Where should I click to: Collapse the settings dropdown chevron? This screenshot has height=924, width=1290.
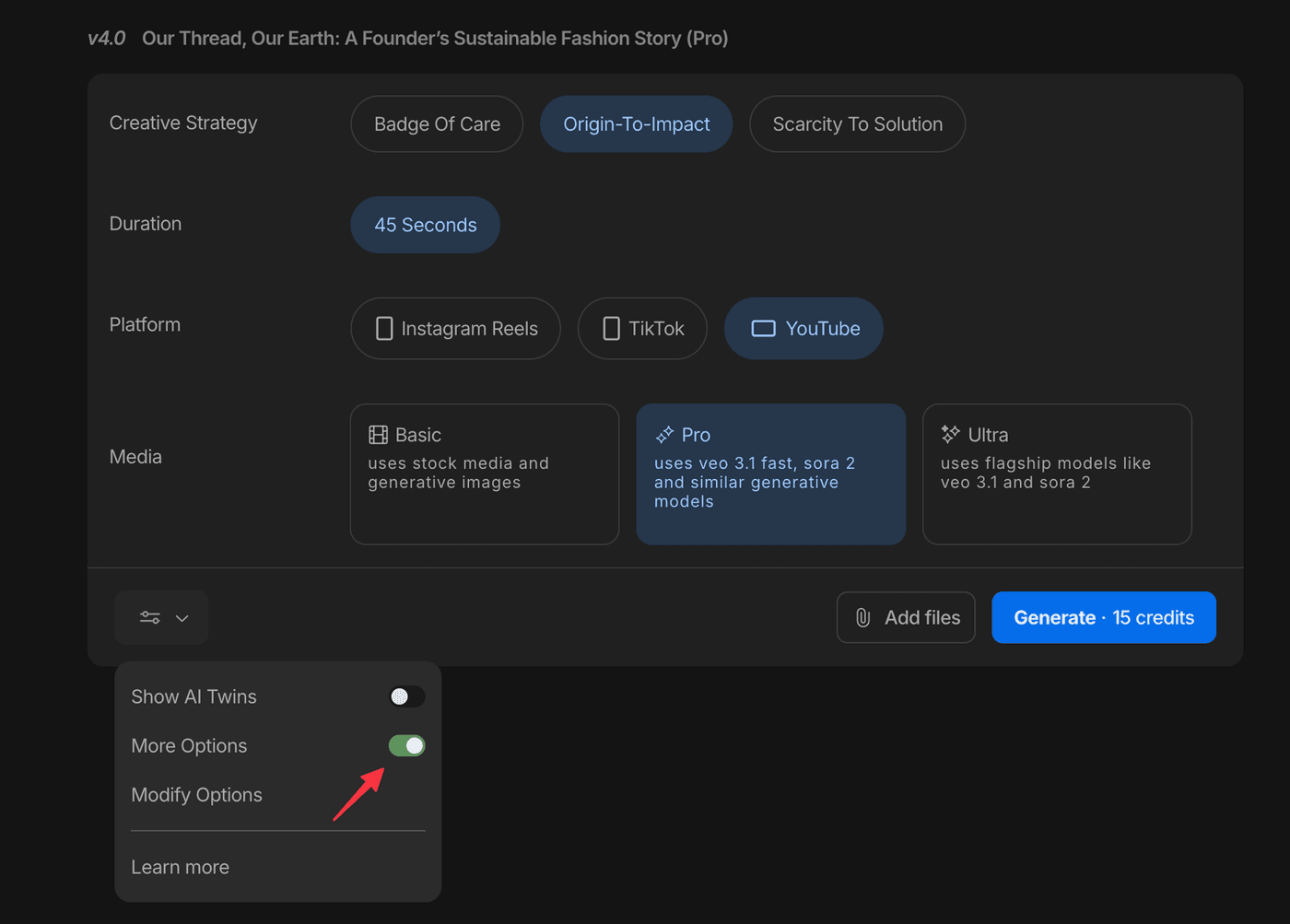[182, 618]
